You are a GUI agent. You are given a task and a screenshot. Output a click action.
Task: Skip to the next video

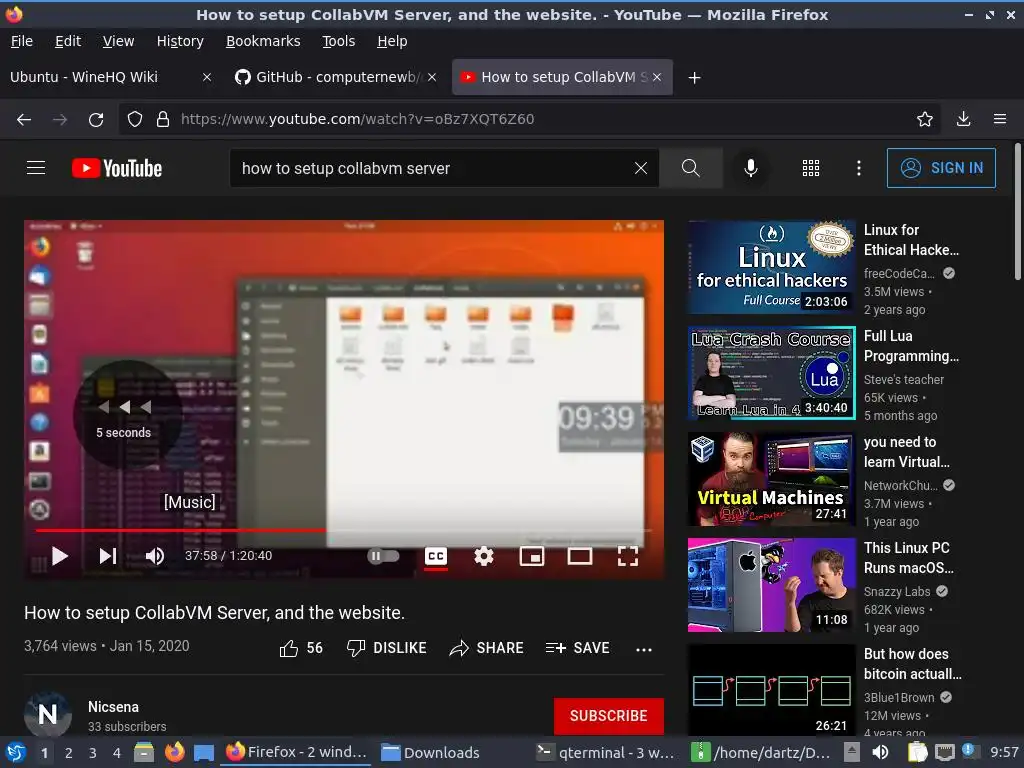tap(108, 556)
